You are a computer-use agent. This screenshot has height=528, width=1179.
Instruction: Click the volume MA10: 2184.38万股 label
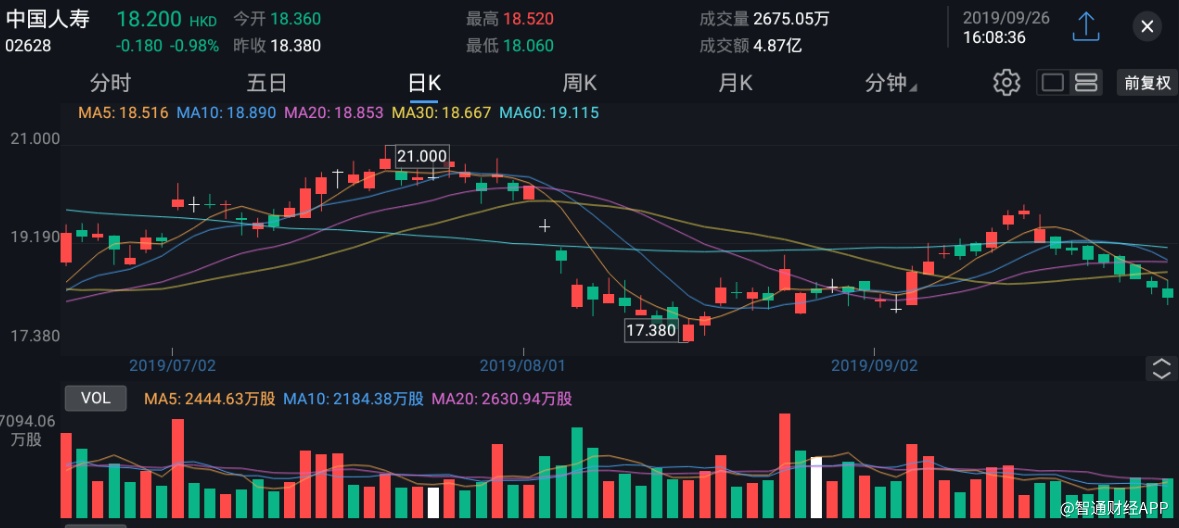[353, 399]
